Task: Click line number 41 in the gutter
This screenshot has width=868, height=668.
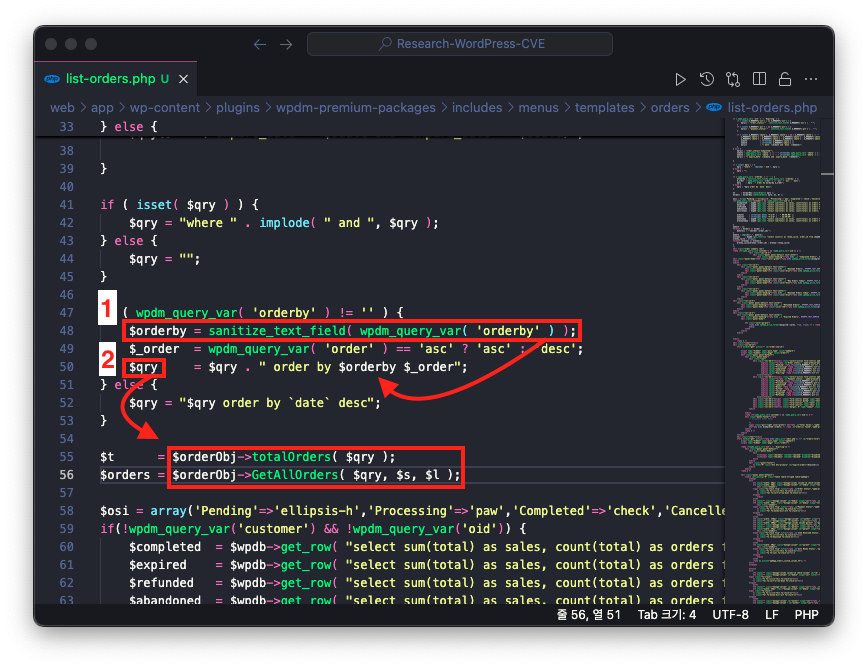Action: tap(66, 205)
